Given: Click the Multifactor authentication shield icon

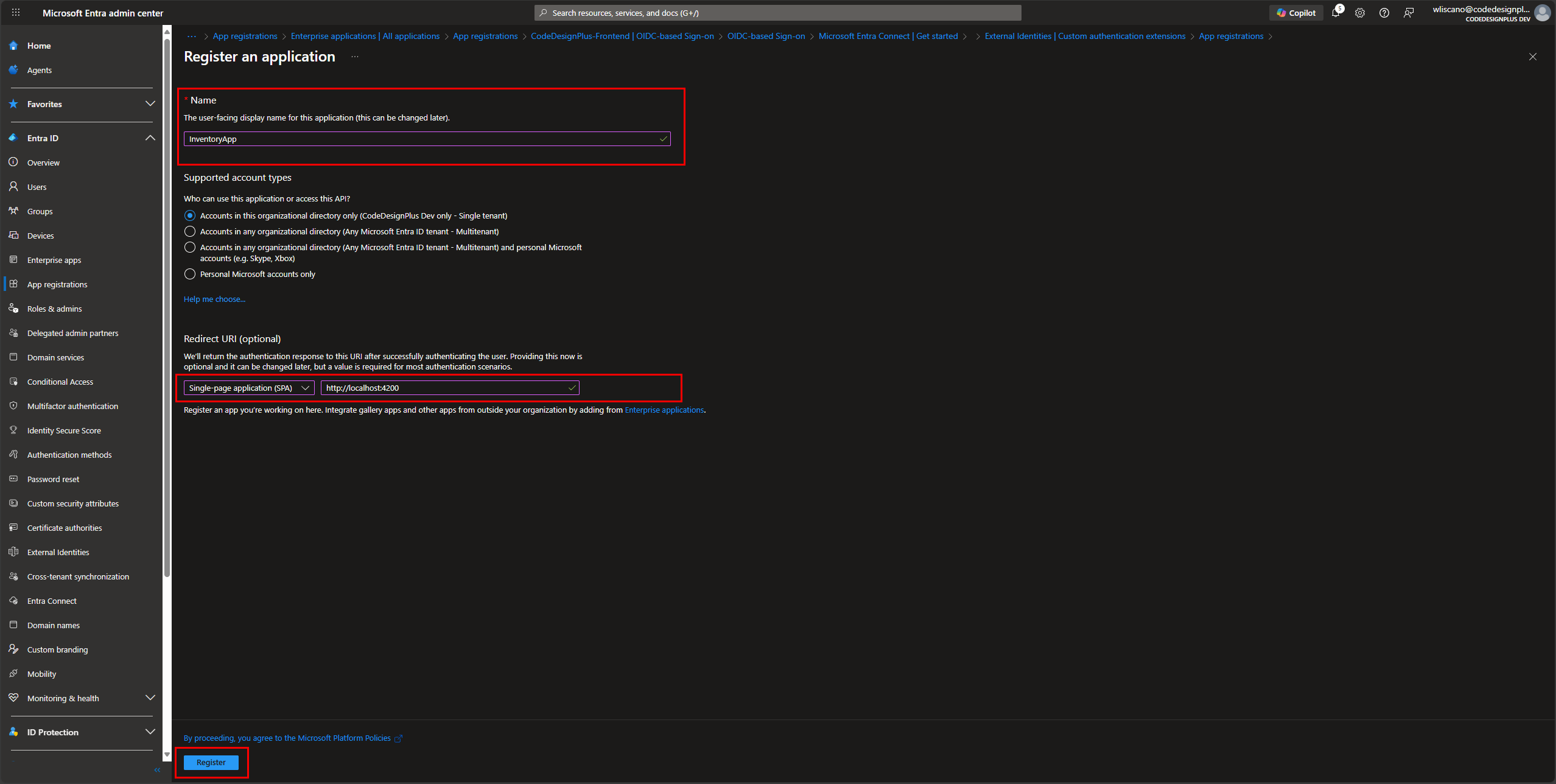Looking at the screenshot, I should pos(13,405).
